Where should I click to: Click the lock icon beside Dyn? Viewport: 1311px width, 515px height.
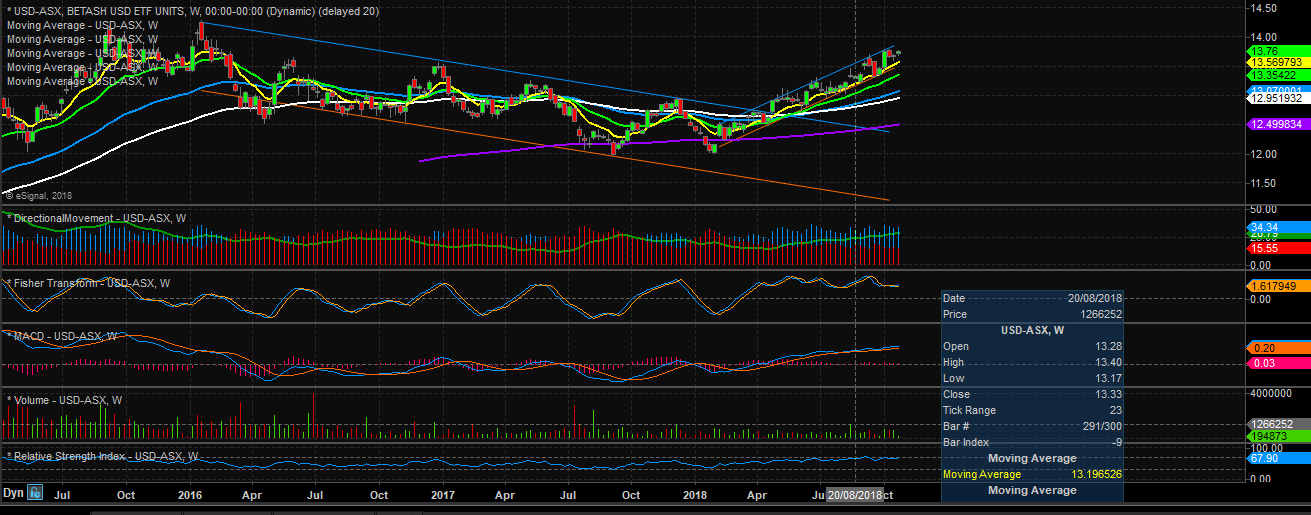[x=34, y=493]
